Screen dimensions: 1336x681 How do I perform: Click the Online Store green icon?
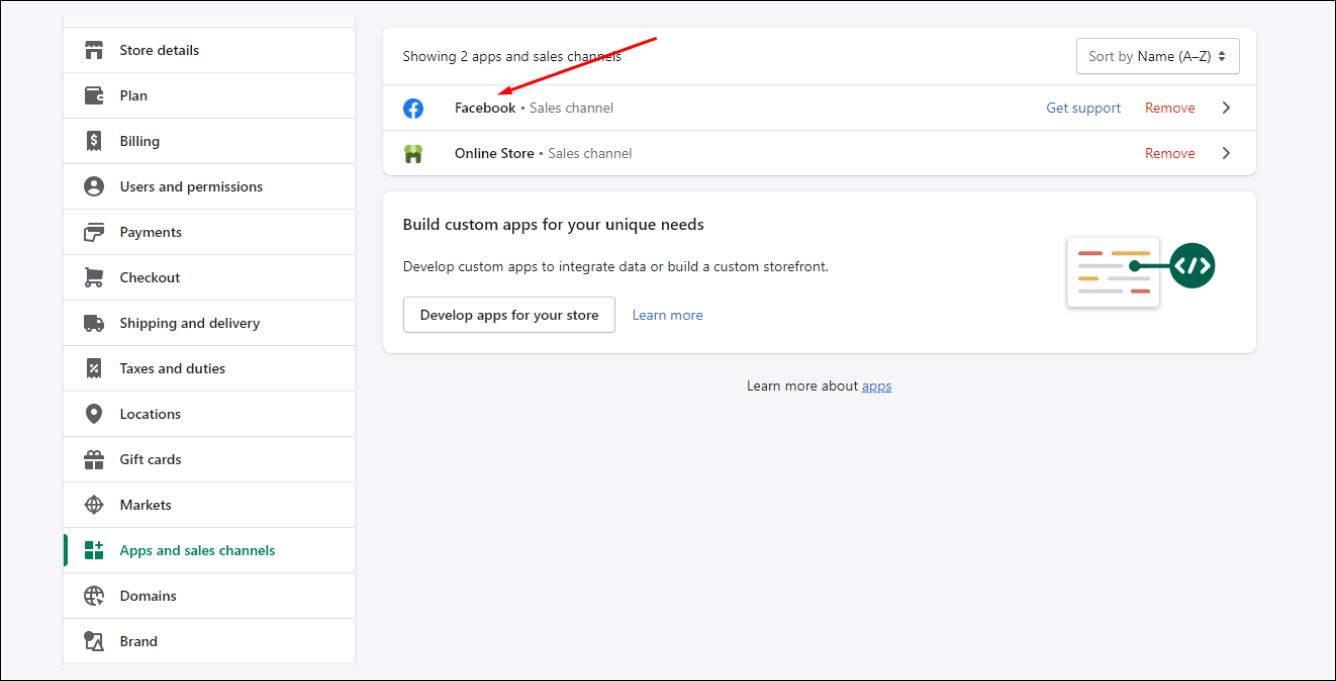(x=413, y=154)
